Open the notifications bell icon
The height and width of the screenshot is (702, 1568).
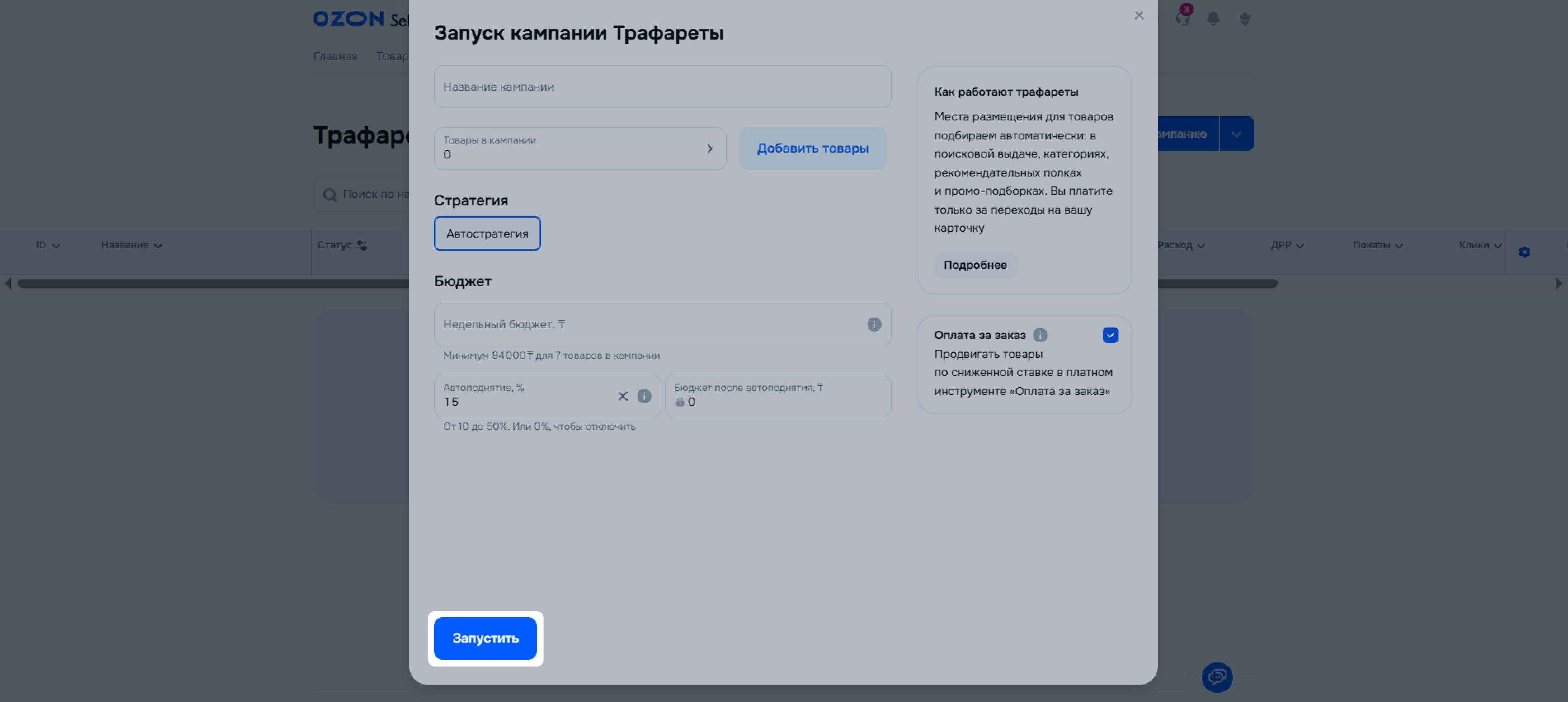pyautogui.click(x=1213, y=18)
